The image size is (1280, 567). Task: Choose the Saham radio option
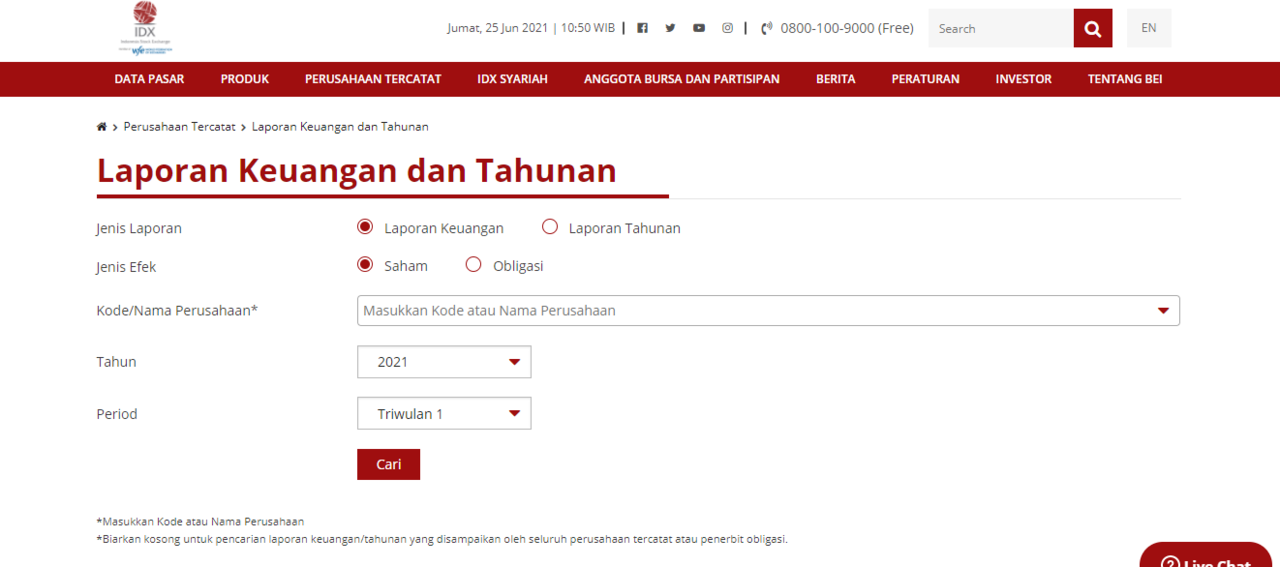click(365, 265)
